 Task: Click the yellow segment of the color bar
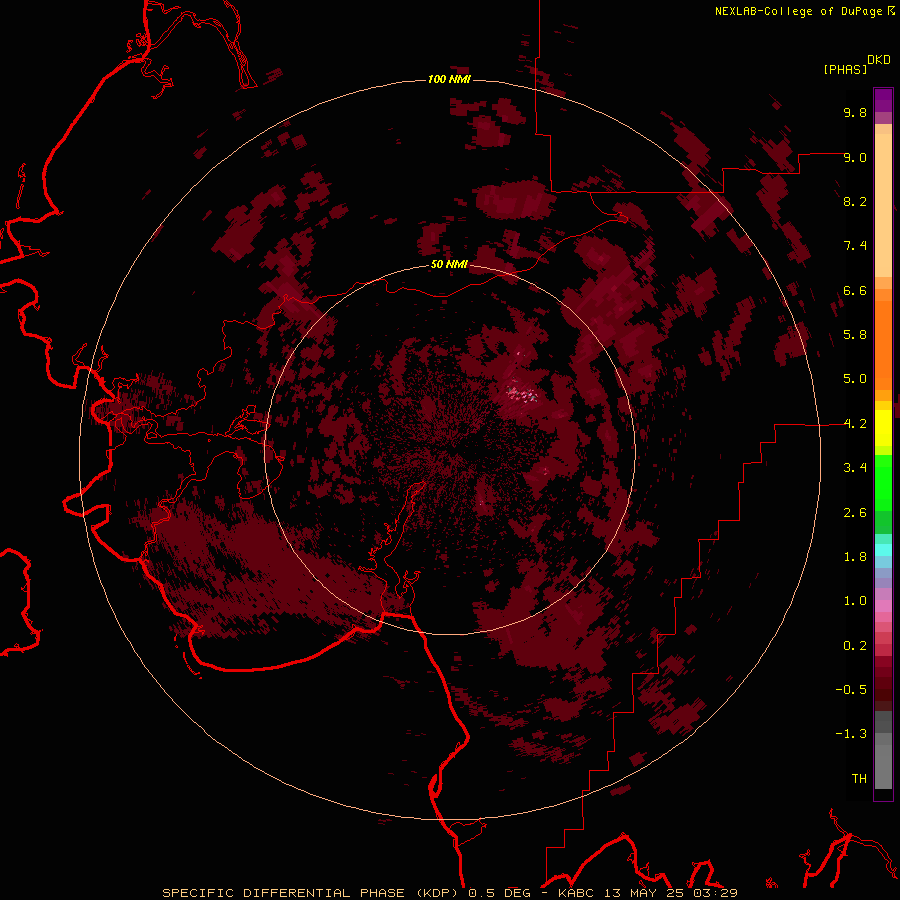pyautogui.click(x=883, y=428)
